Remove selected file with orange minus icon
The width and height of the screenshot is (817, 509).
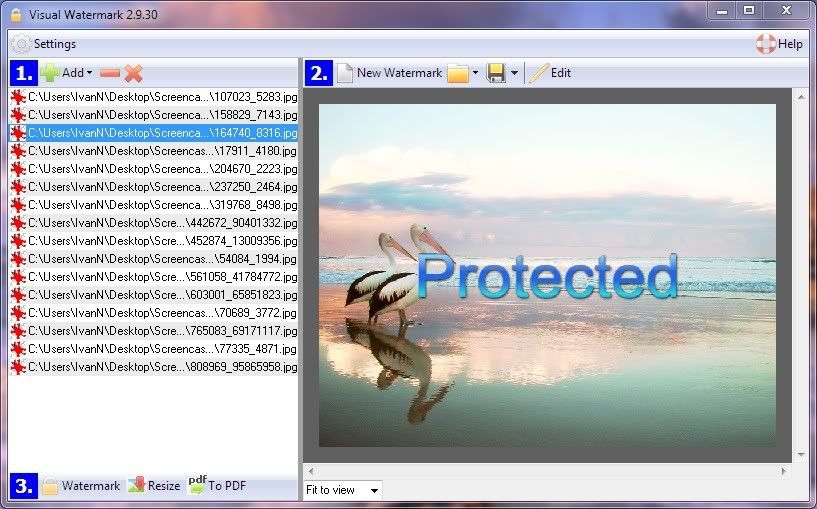click(110, 73)
